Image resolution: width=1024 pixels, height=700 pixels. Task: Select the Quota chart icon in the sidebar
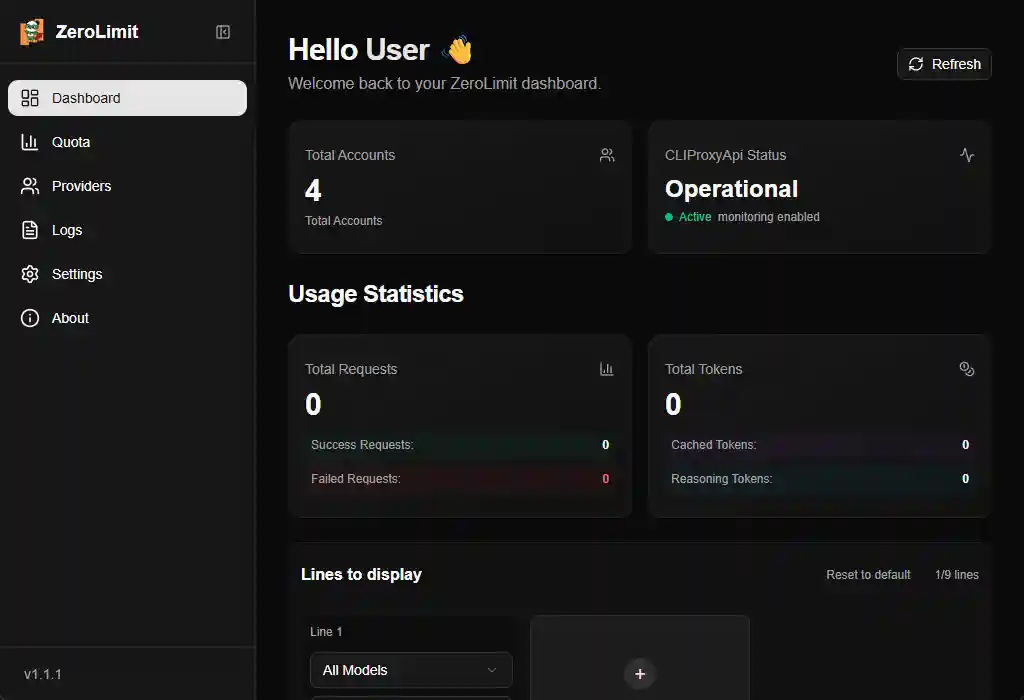(x=30, y=142)
